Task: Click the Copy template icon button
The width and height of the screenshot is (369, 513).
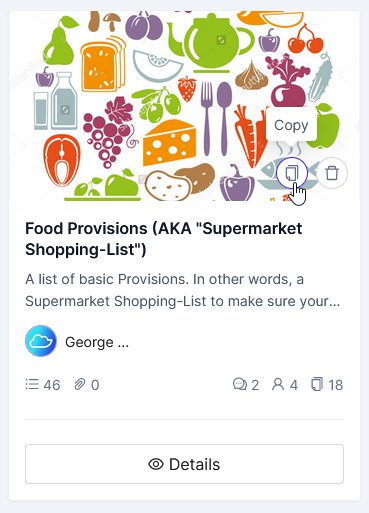Action: [x=292, y=173]
